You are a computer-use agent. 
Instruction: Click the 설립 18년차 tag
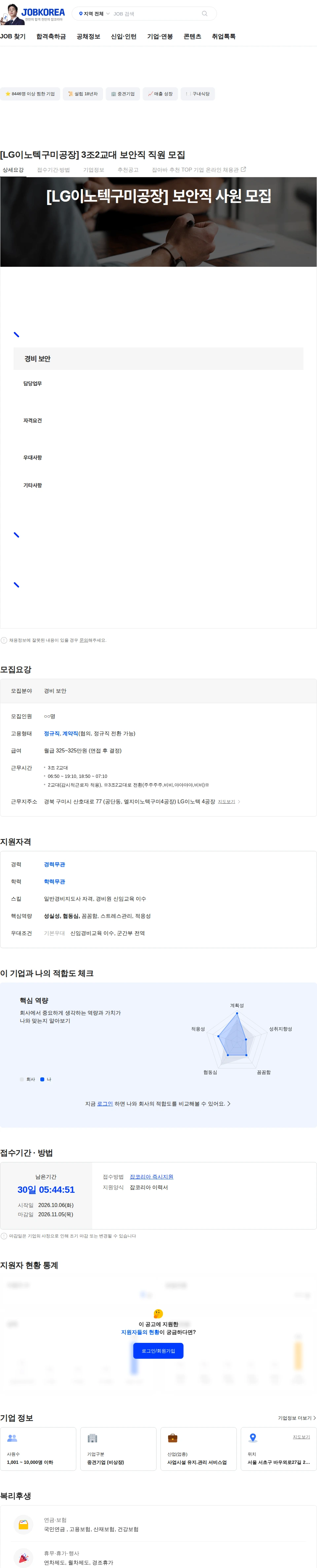click(x=83, y=94)
